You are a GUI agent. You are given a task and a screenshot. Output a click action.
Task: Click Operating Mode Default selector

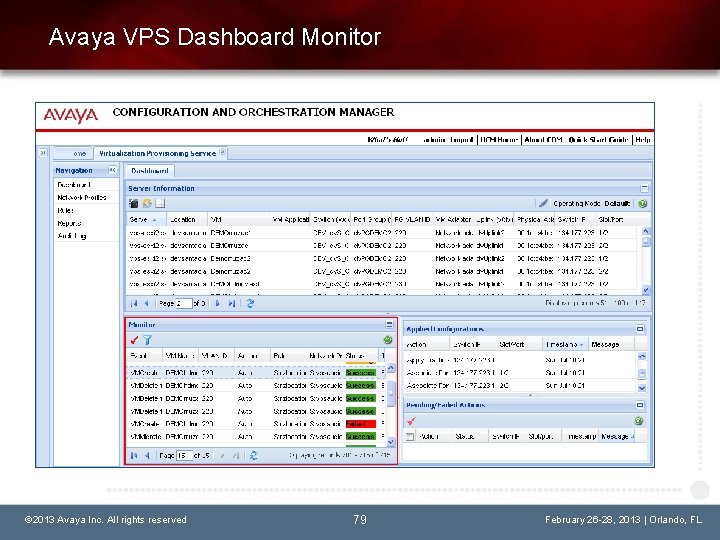[x=591, y=203]
